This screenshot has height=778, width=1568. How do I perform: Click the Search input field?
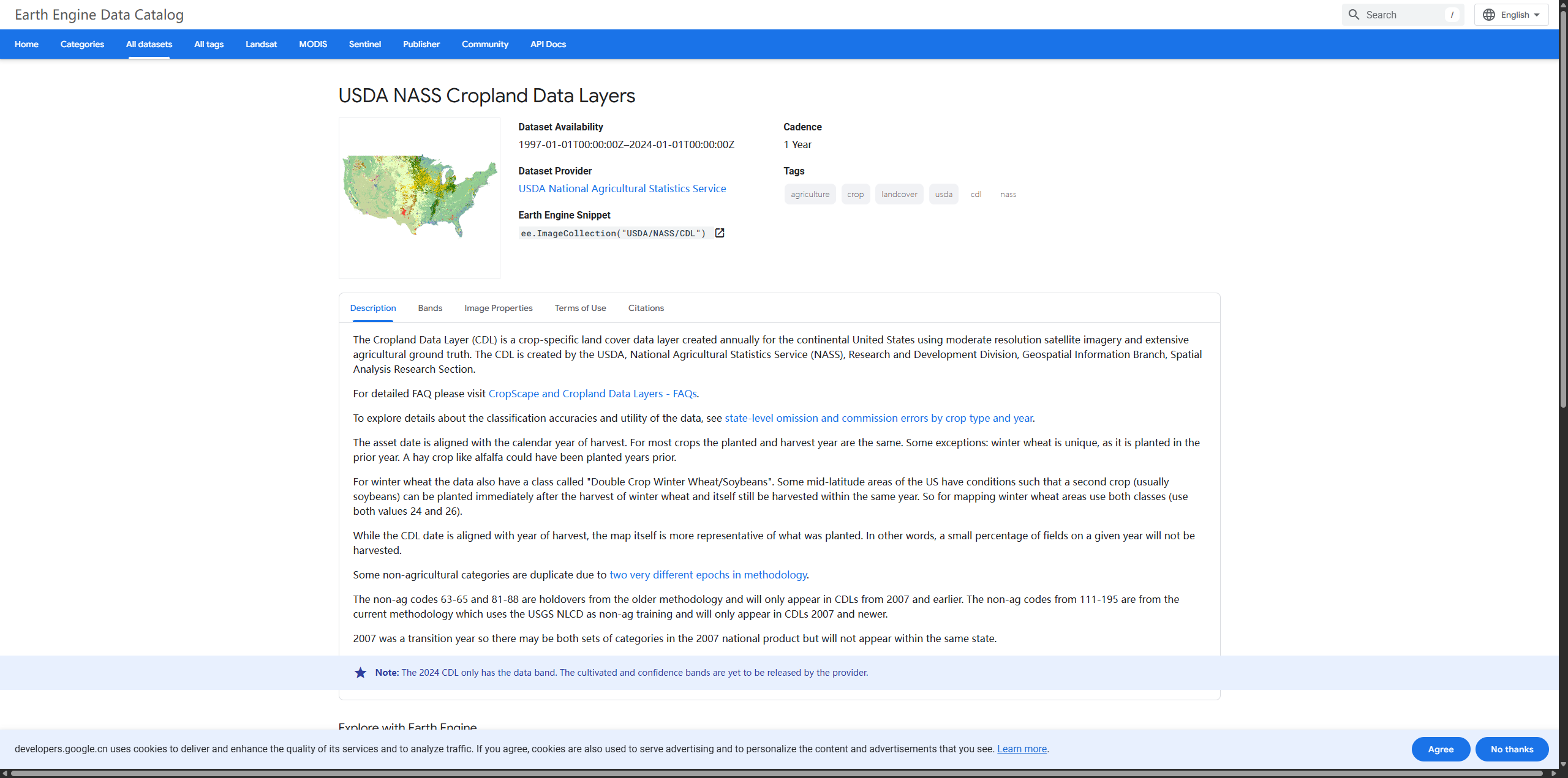click(1403, 15)
